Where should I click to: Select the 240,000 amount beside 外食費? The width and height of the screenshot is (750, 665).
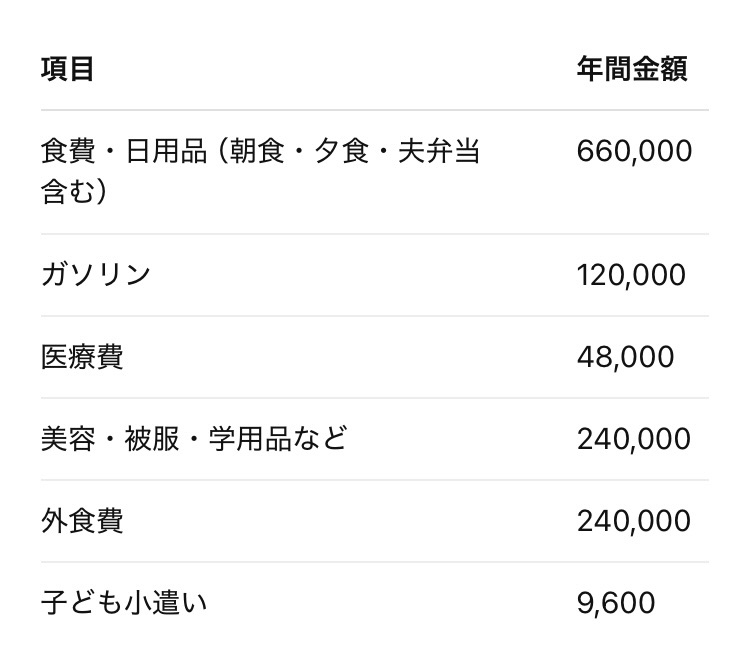(633, 521)
